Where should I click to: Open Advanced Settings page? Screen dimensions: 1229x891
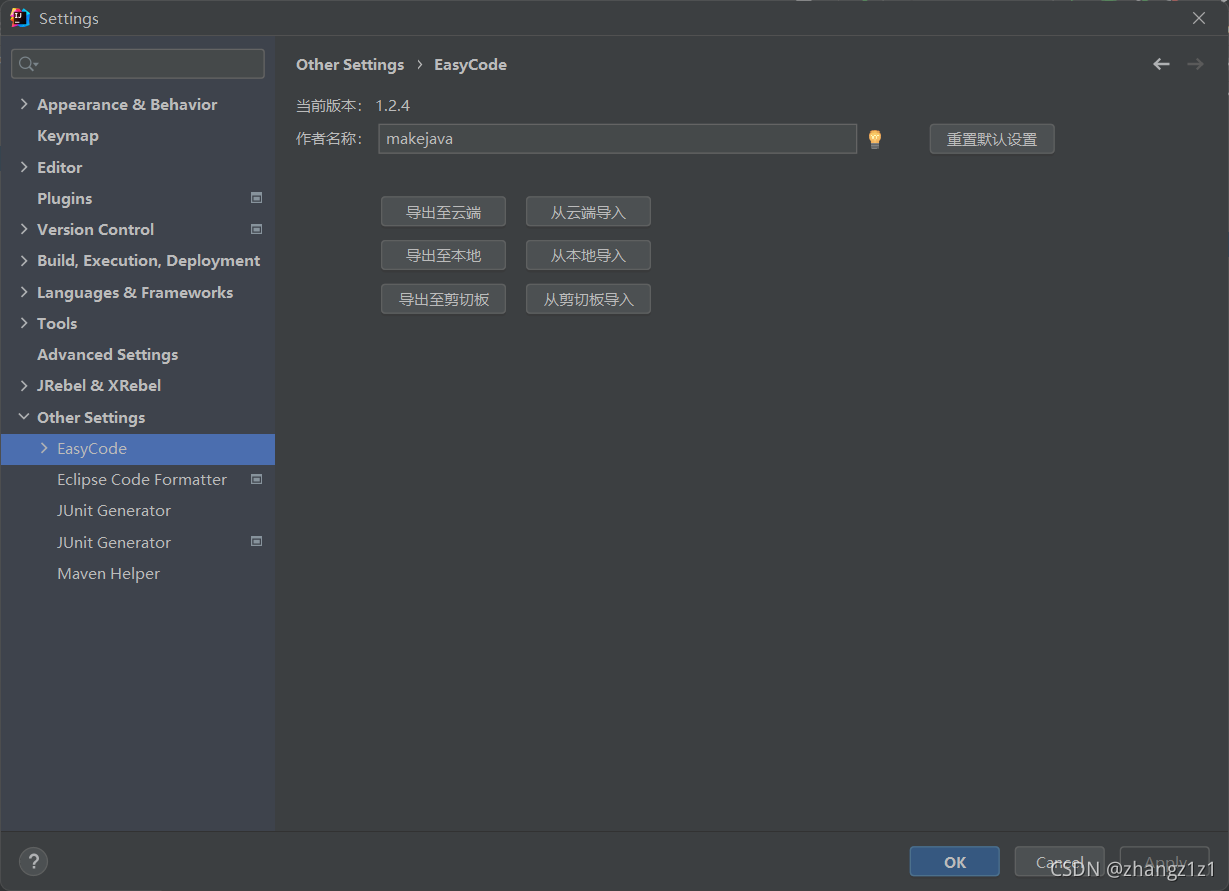(107, 355)
